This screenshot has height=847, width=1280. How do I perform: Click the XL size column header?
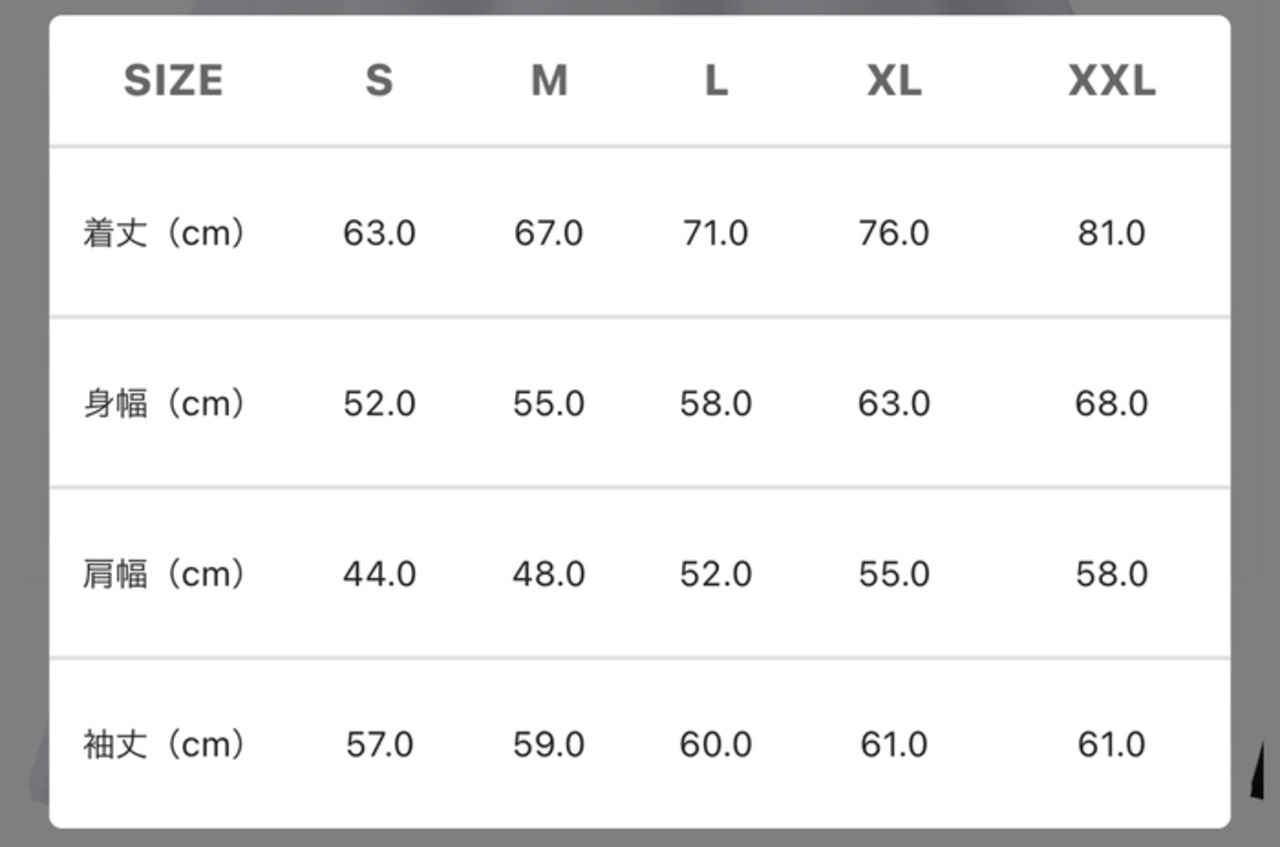(894, 80)
